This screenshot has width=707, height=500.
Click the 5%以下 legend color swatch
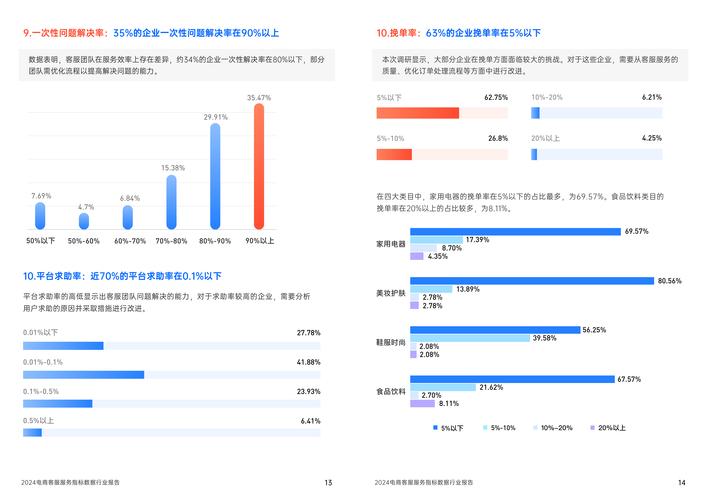[433, 428]
